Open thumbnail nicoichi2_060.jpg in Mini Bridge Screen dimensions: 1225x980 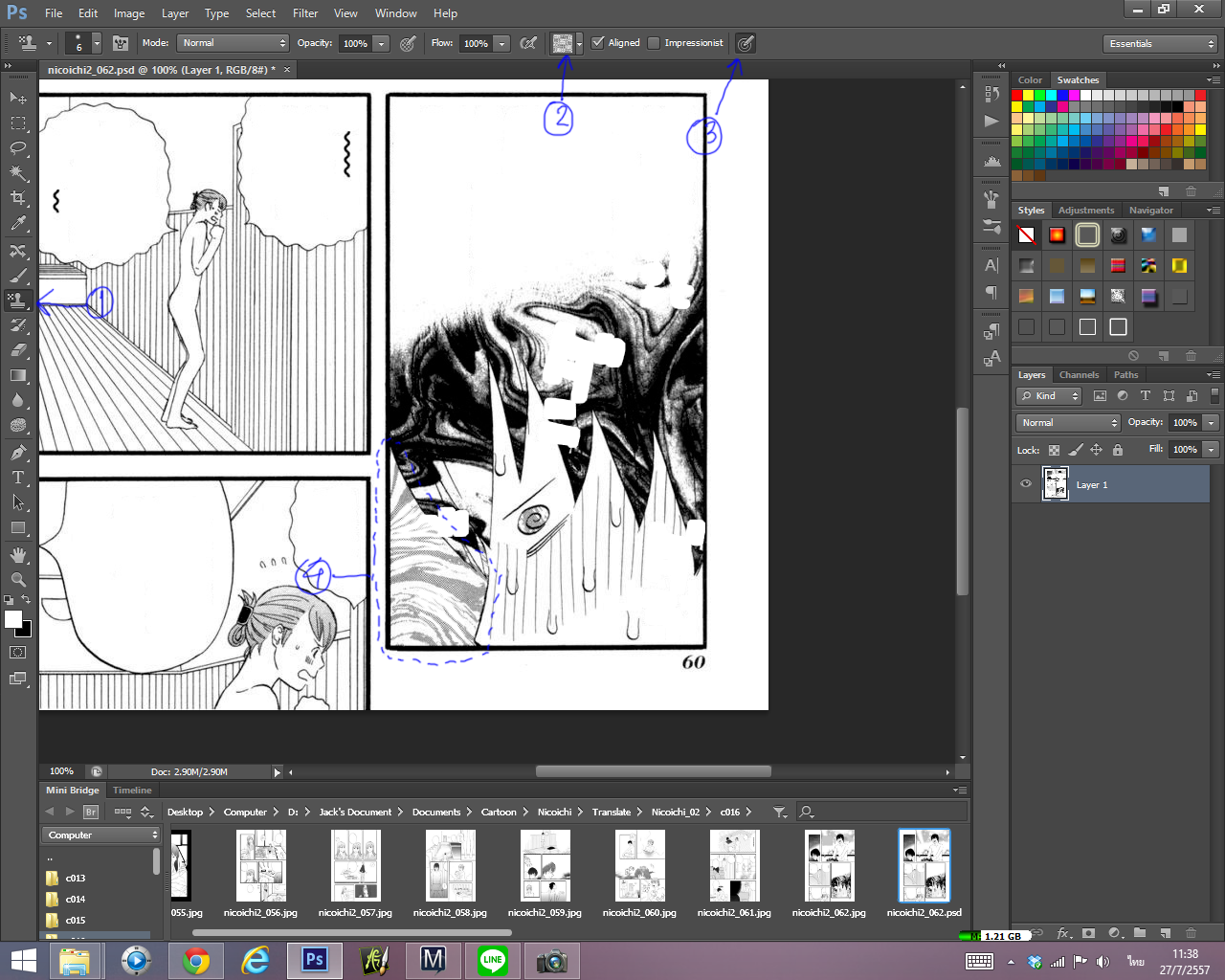point(639,874)
